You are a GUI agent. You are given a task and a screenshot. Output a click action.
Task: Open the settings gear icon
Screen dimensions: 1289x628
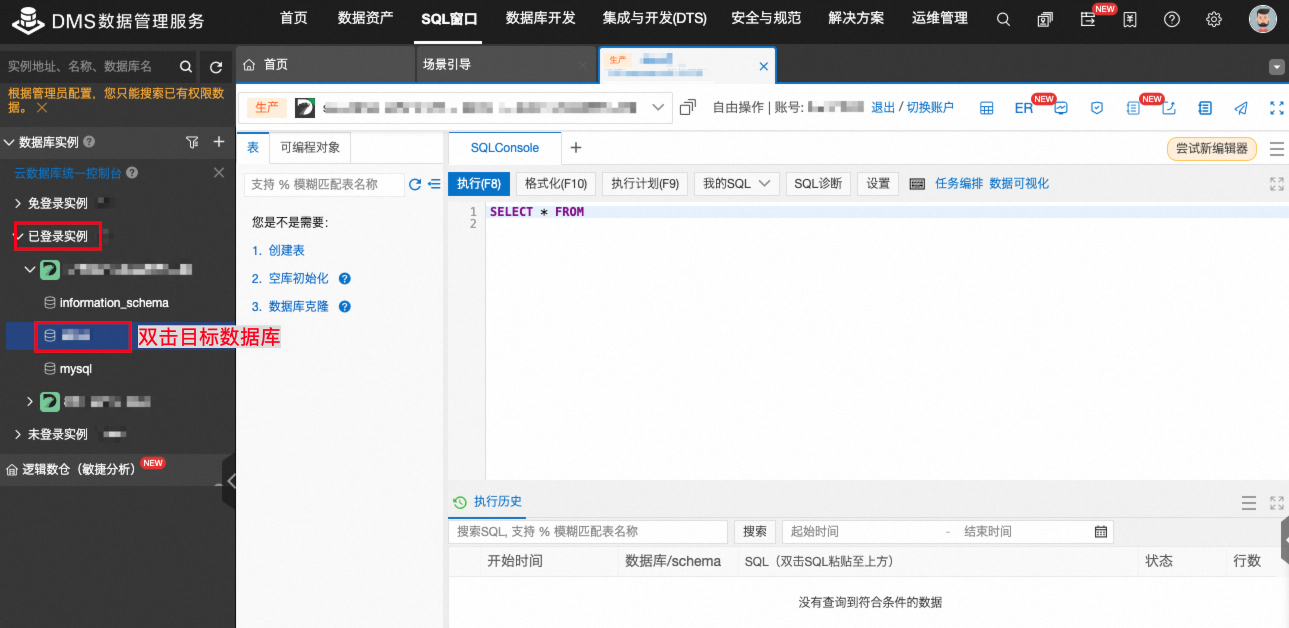[1213, 18]
